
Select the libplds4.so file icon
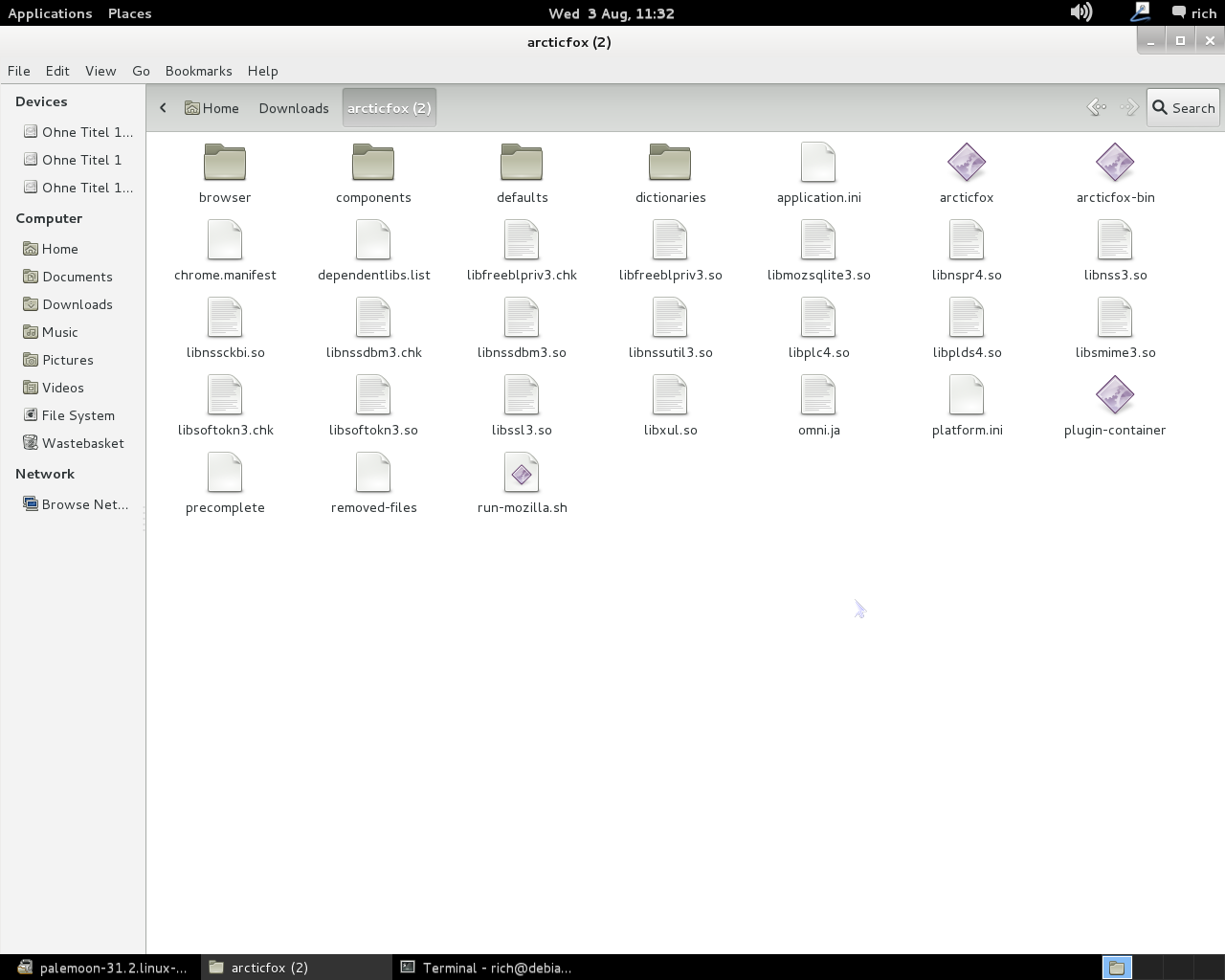pyautogui.click(x=967, y=318)
